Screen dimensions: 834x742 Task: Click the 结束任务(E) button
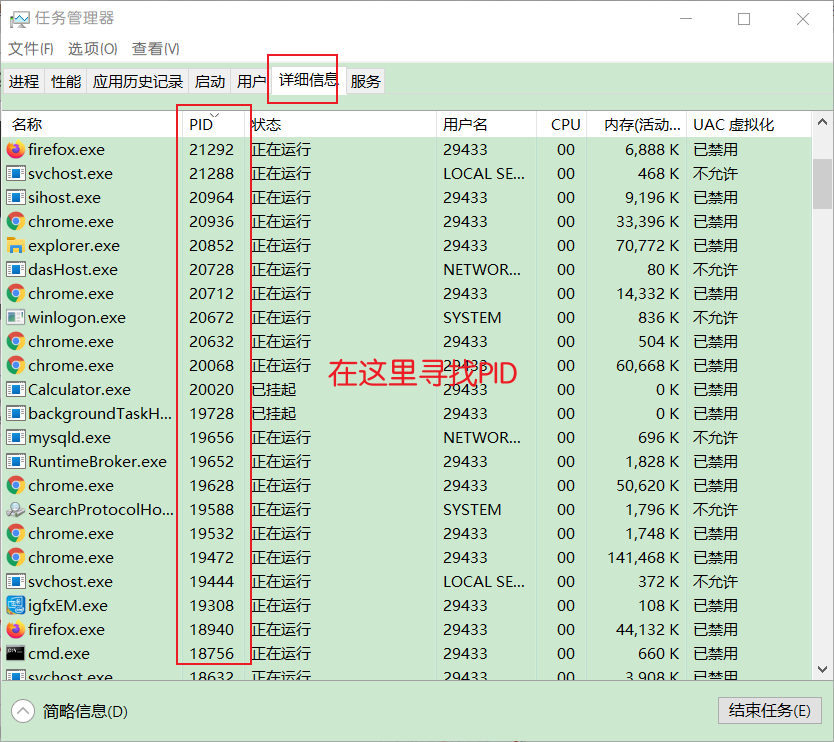pyautogui.click(x=769, y=711)
